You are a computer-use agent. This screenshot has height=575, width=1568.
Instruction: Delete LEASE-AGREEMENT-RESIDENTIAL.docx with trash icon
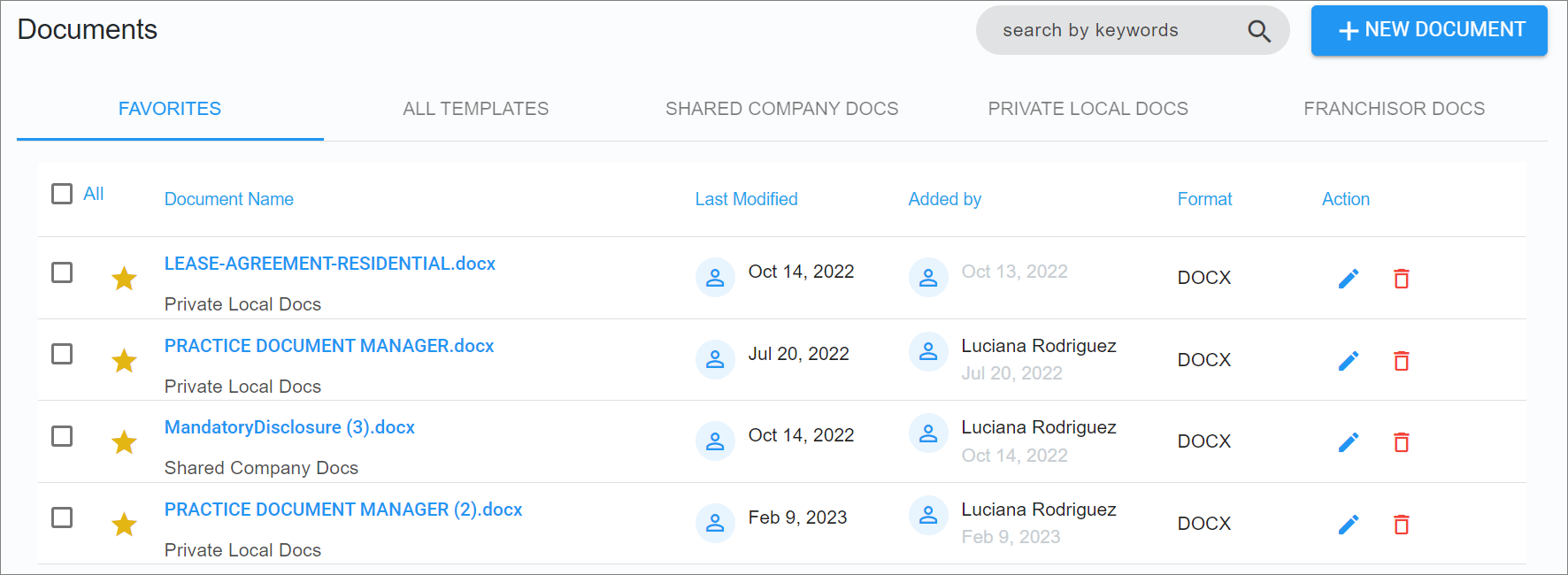(1402, 279)
